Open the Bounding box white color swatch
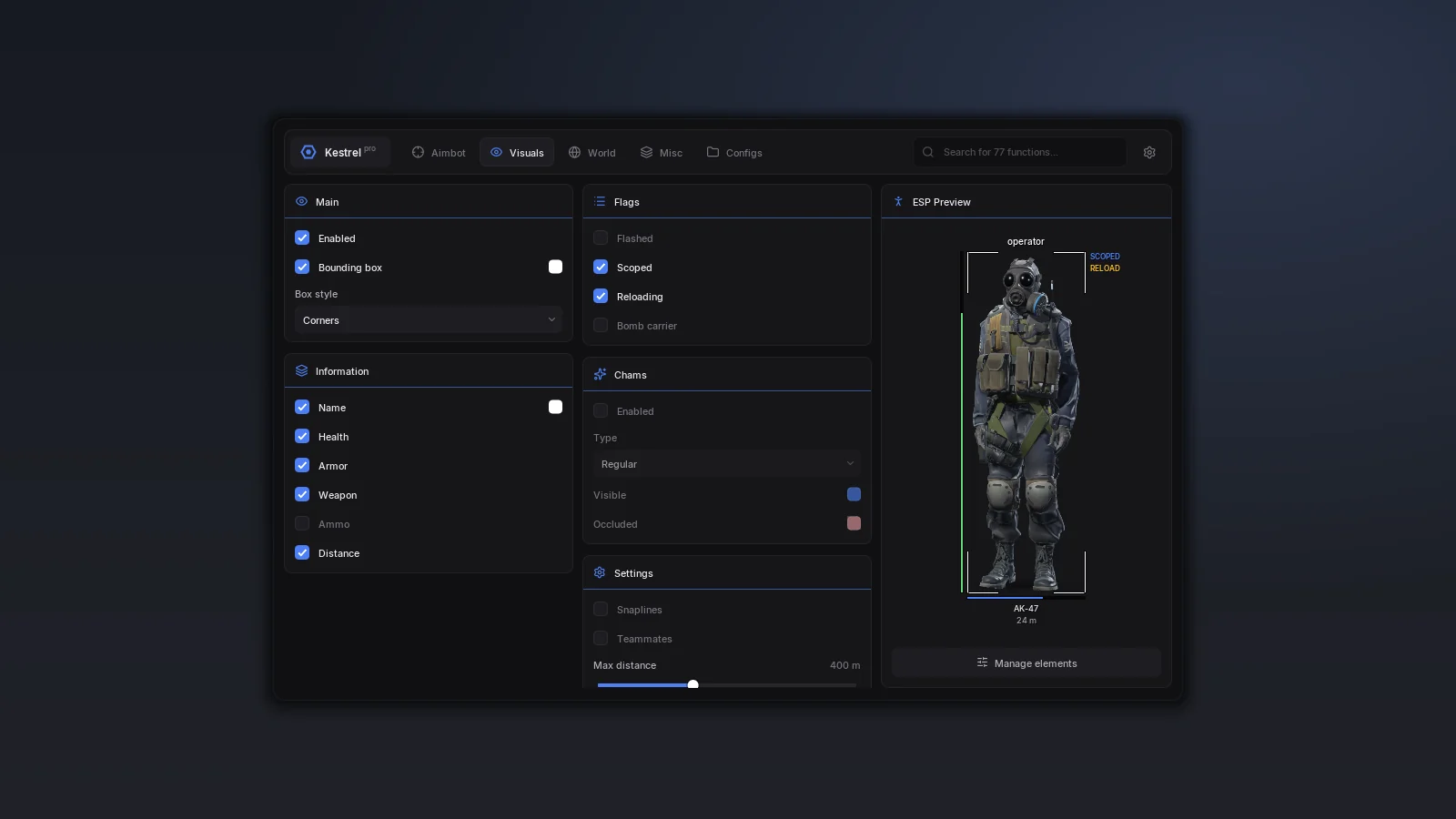The height and width of the screenshot is (819, 1456). [555, 267]
